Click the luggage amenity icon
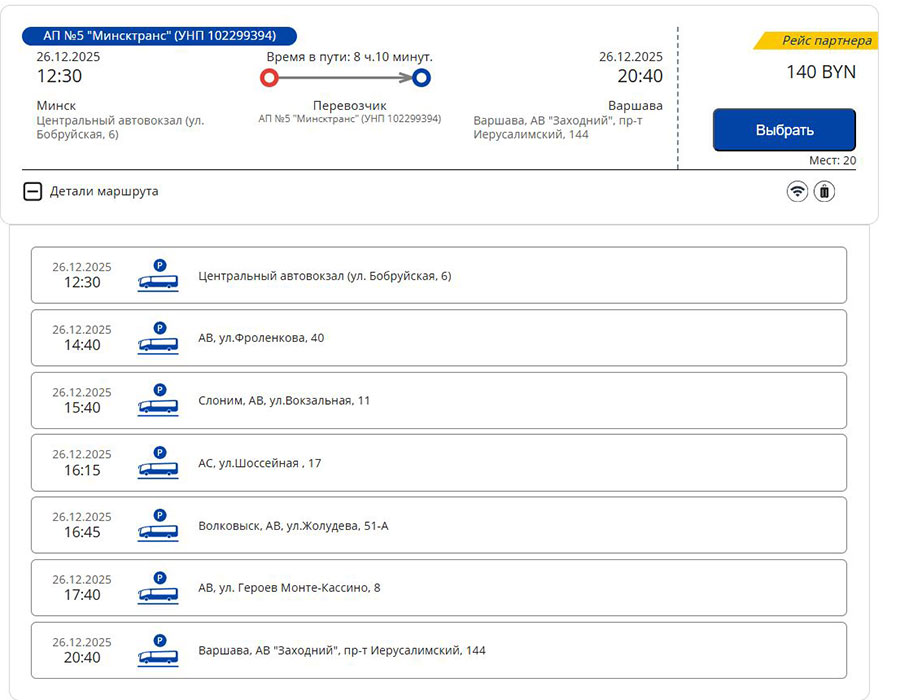This screenshot has height=700, width=900. (824, 191)
